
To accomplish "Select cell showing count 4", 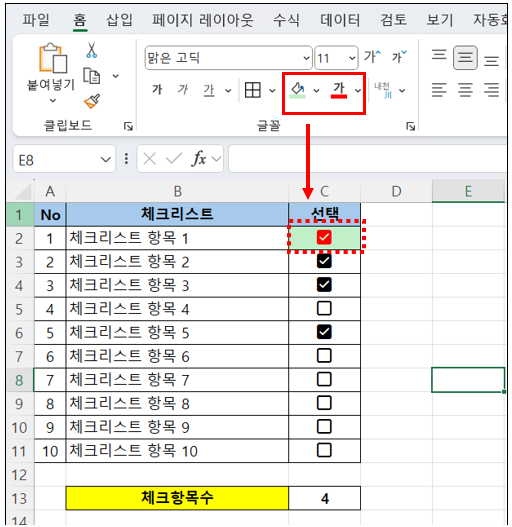I will click(x=324, y=498).
